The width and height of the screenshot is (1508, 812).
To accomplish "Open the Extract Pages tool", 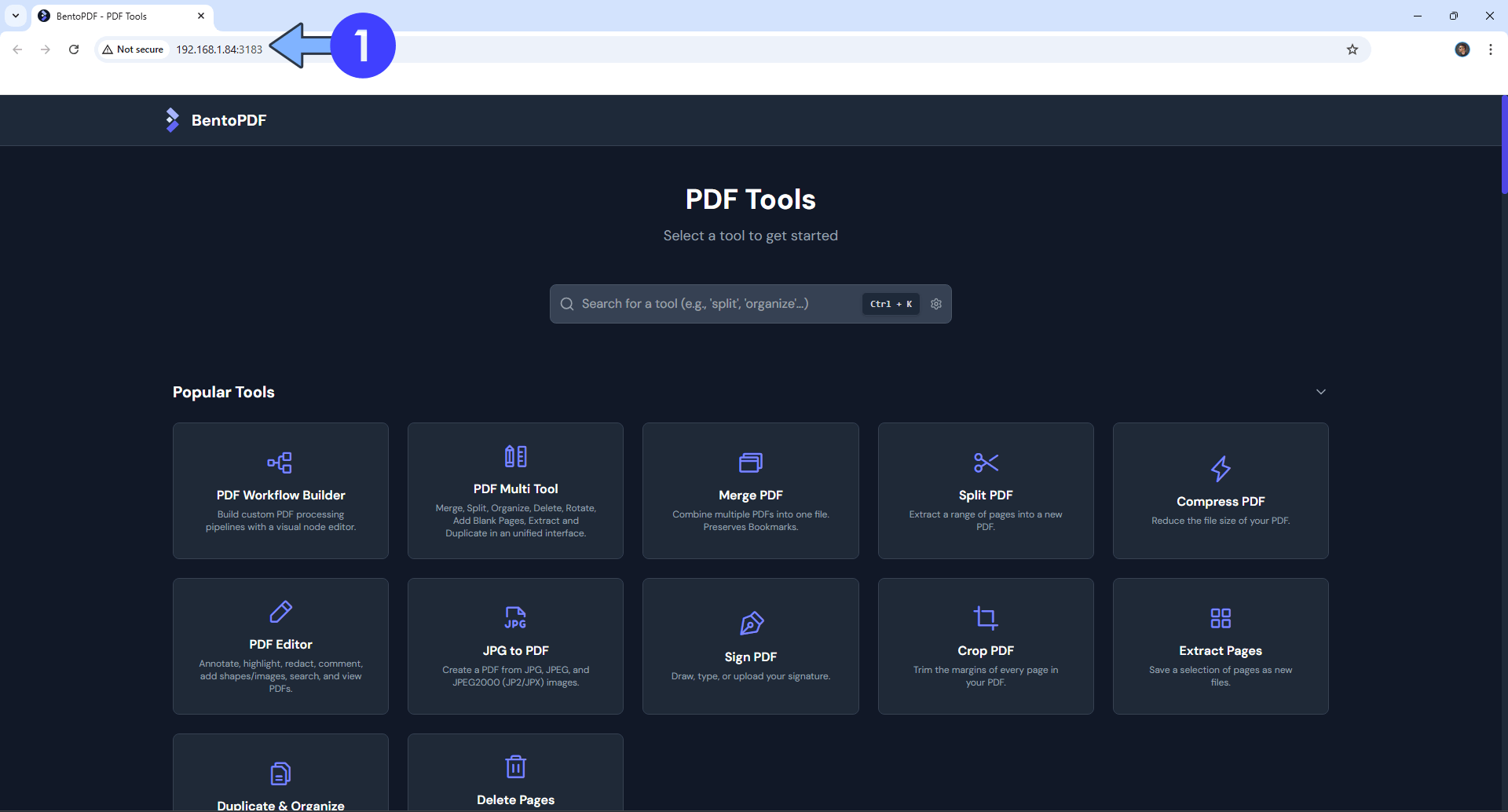I will pyautogui.click(x=1220, y=644).
